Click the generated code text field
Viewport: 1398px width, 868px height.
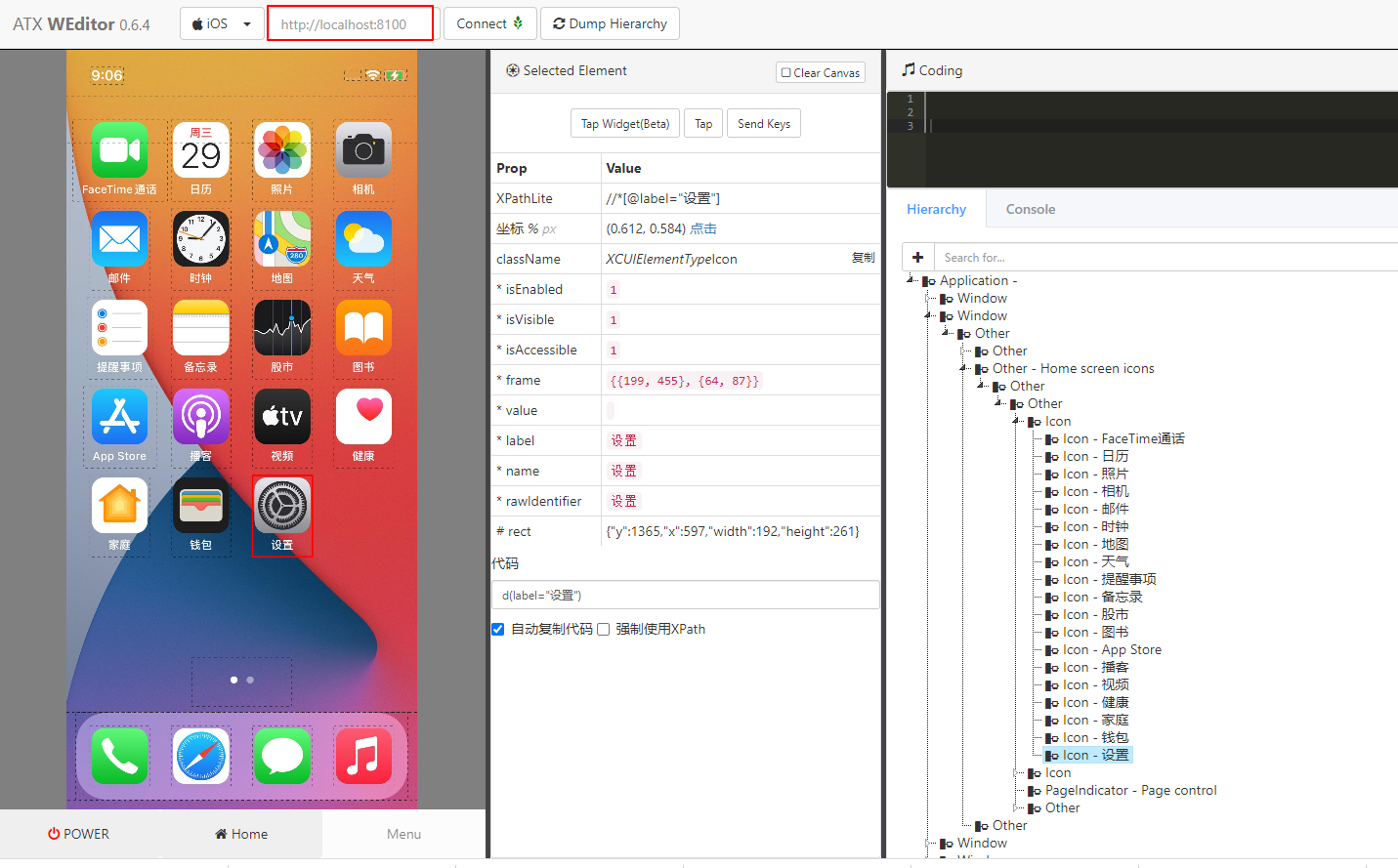685,595
